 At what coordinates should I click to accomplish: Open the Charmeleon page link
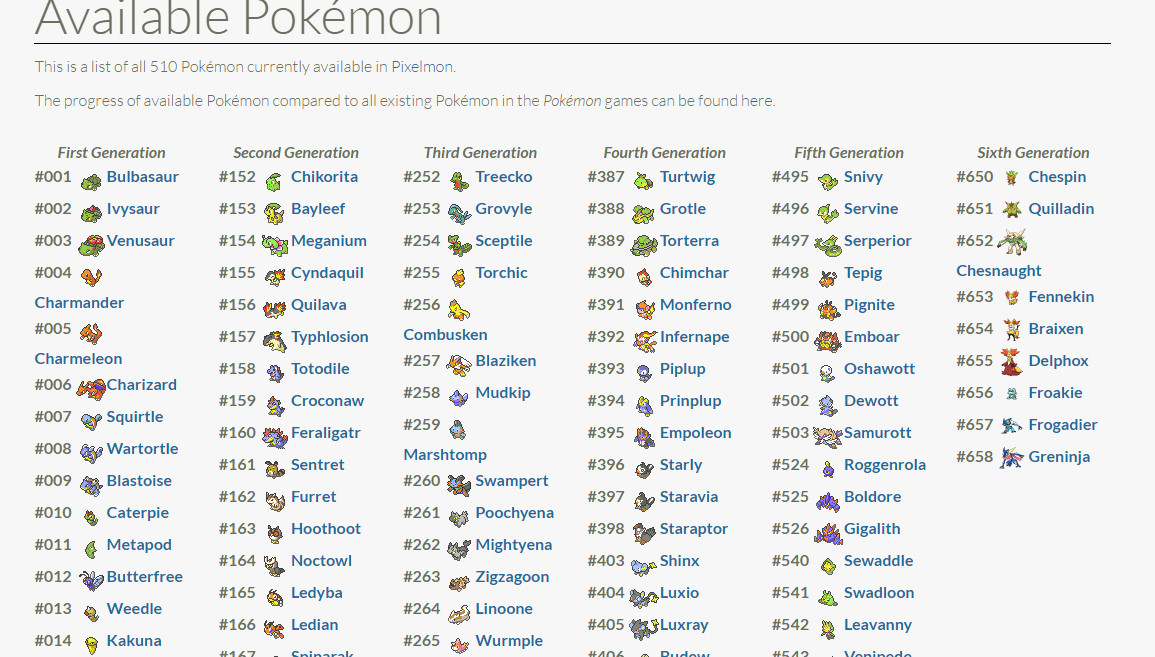click(x=78, y=359)
